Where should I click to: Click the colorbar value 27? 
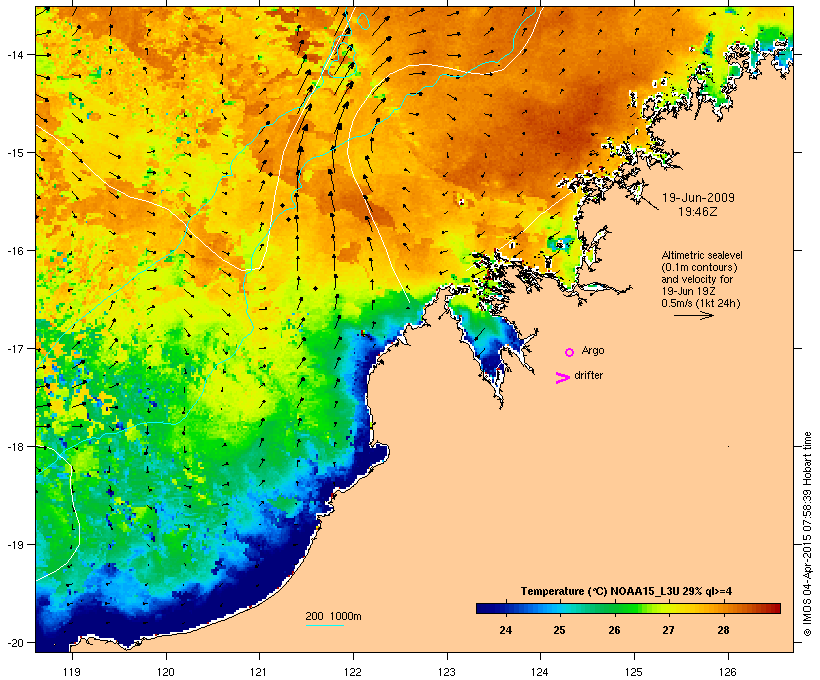[x=668, y=630]
